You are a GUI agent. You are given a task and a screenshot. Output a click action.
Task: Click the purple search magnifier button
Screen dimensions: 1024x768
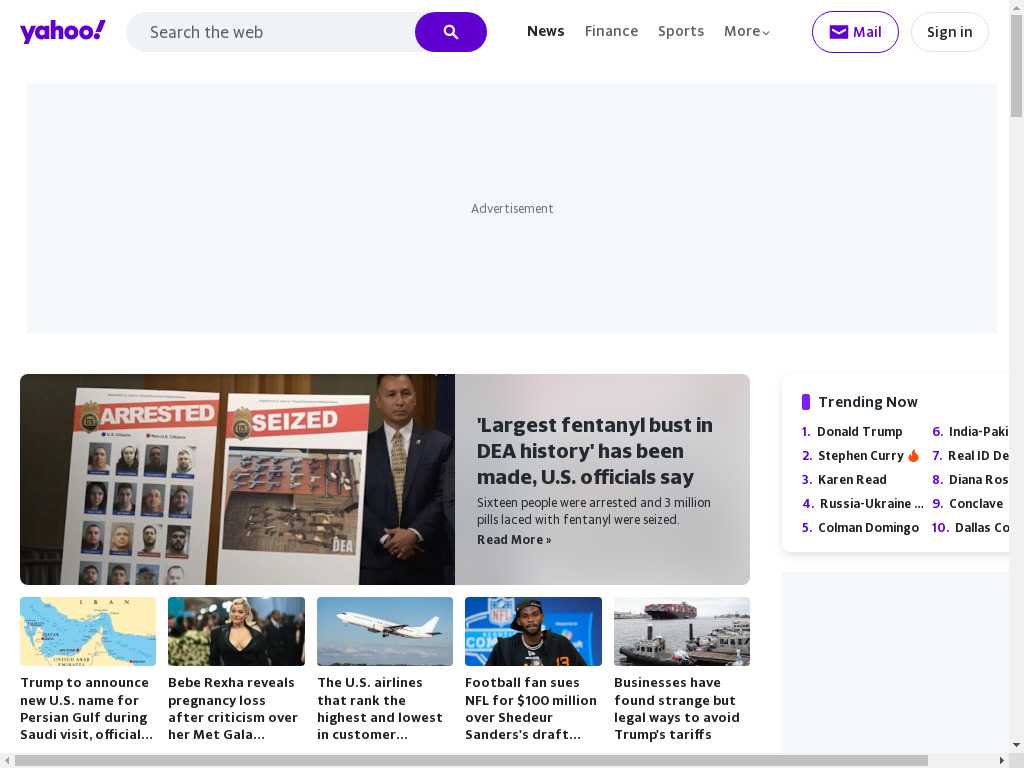pyautogui.click(x=451, y=32)
